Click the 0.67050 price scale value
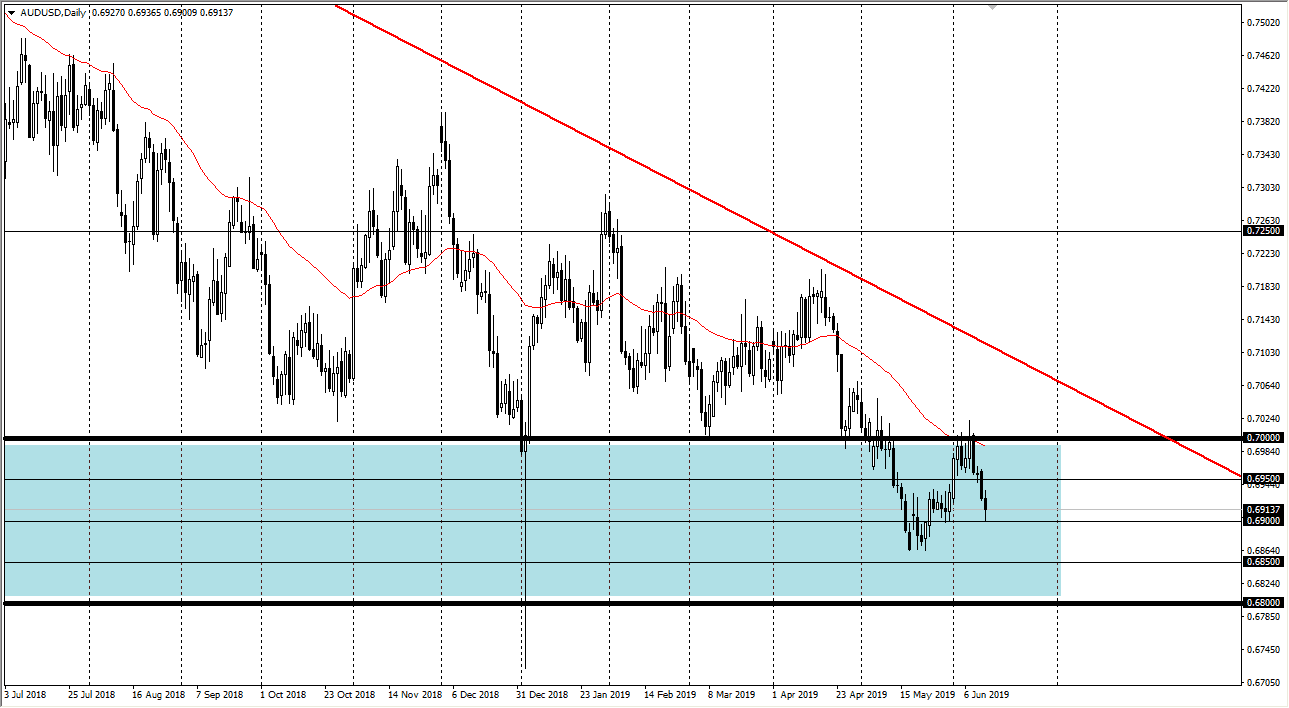Viewport: 1289px width, 708px height. point(1264,683)
